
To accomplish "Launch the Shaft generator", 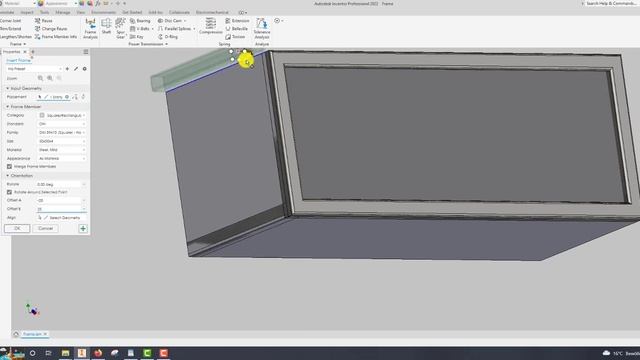I will click(106, 27).
